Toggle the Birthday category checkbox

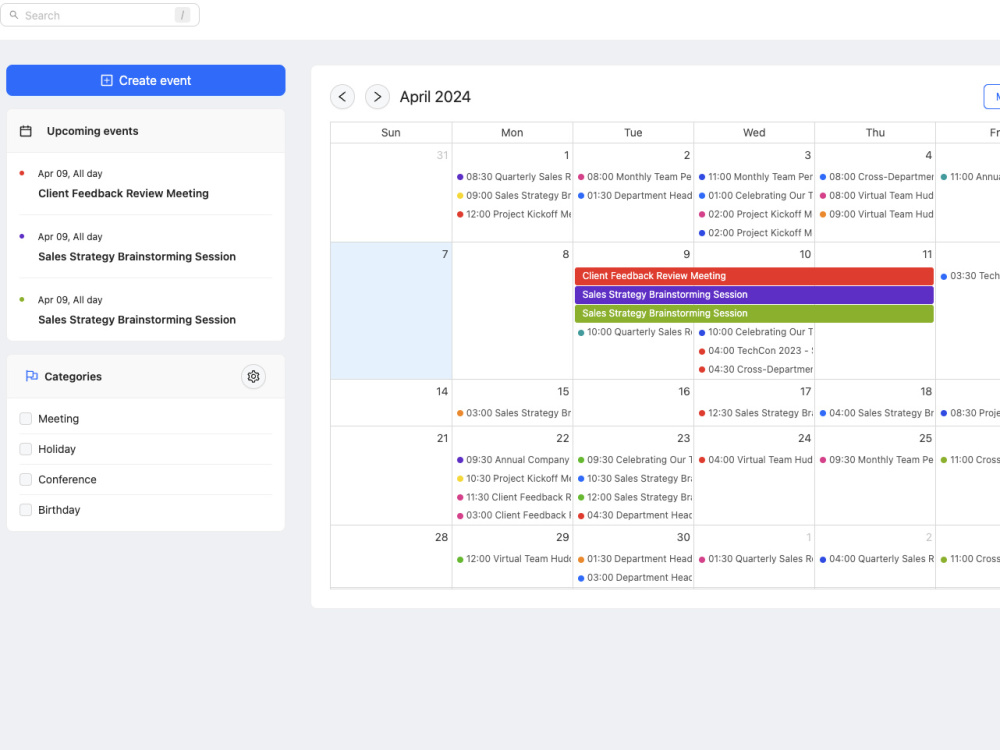[x=26, y=510]
